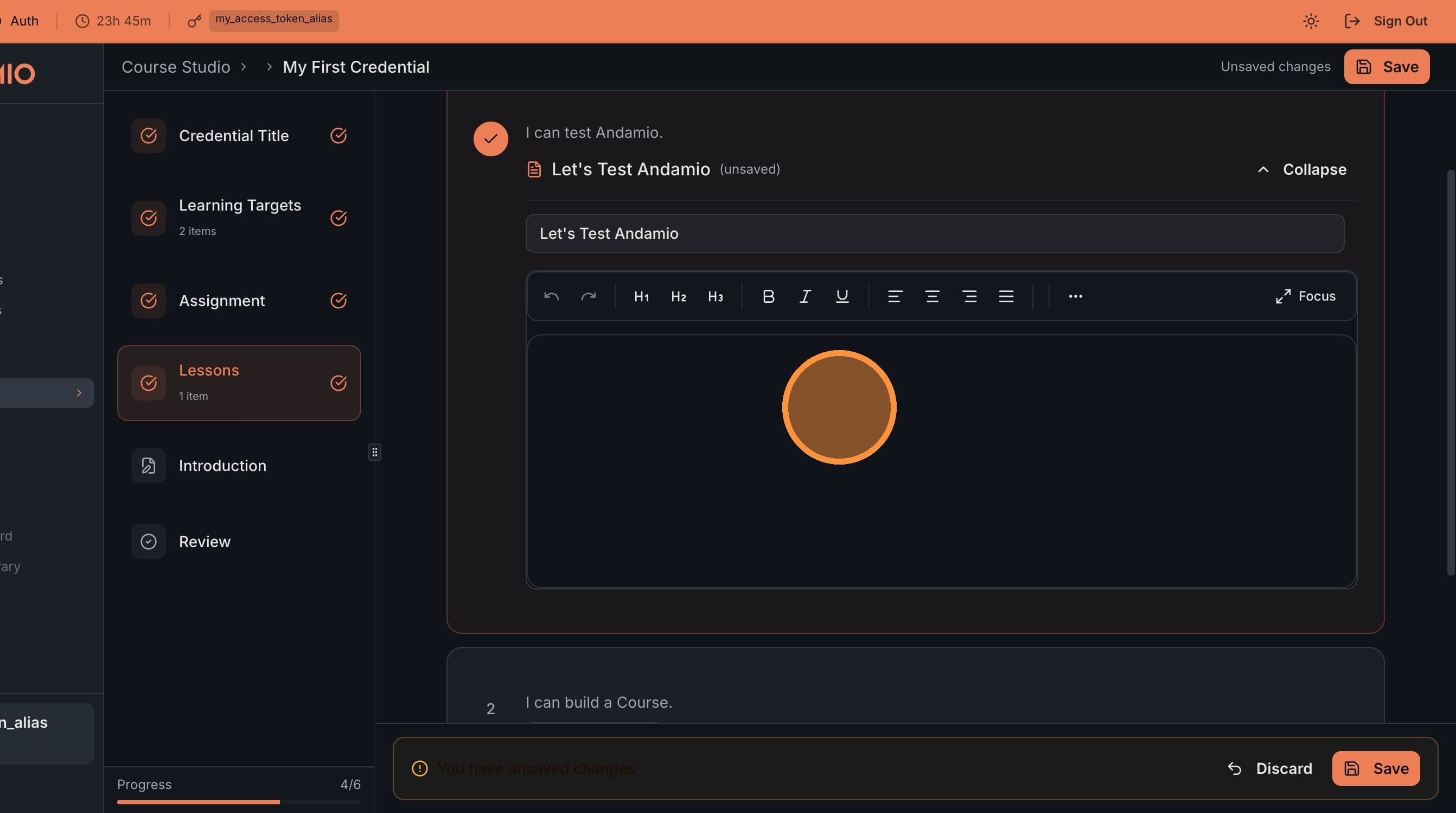Viewport: 1456px width, 813px height.
Task: Open more formatting options via ellipsis
Action: pyautogui.click(x=1075, y=296)
